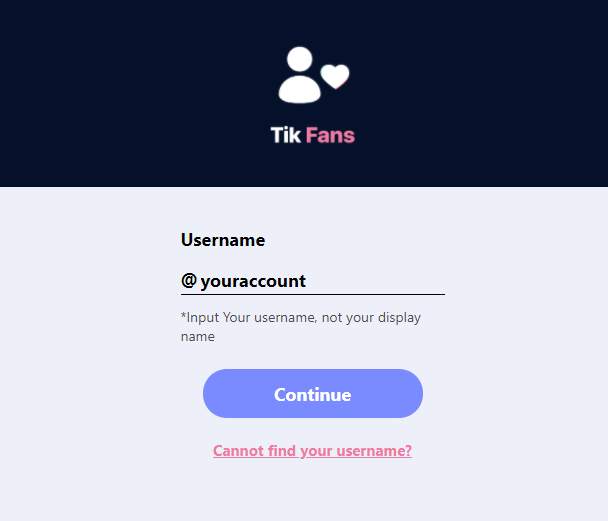The image size is (608, 521).
Task: Click the word name on the hint's second line
Action: pyautogui.click(x=198, y=336)
